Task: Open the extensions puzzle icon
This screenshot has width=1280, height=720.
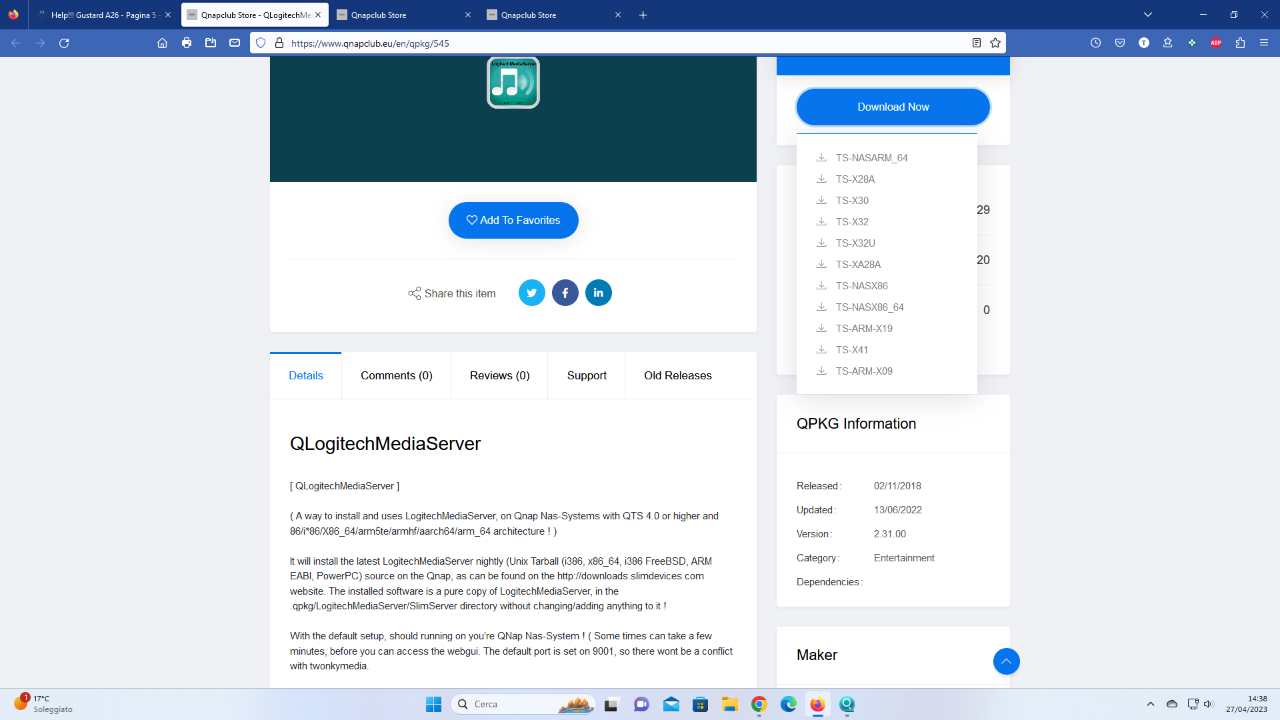Action: (x=1240, y=43)
